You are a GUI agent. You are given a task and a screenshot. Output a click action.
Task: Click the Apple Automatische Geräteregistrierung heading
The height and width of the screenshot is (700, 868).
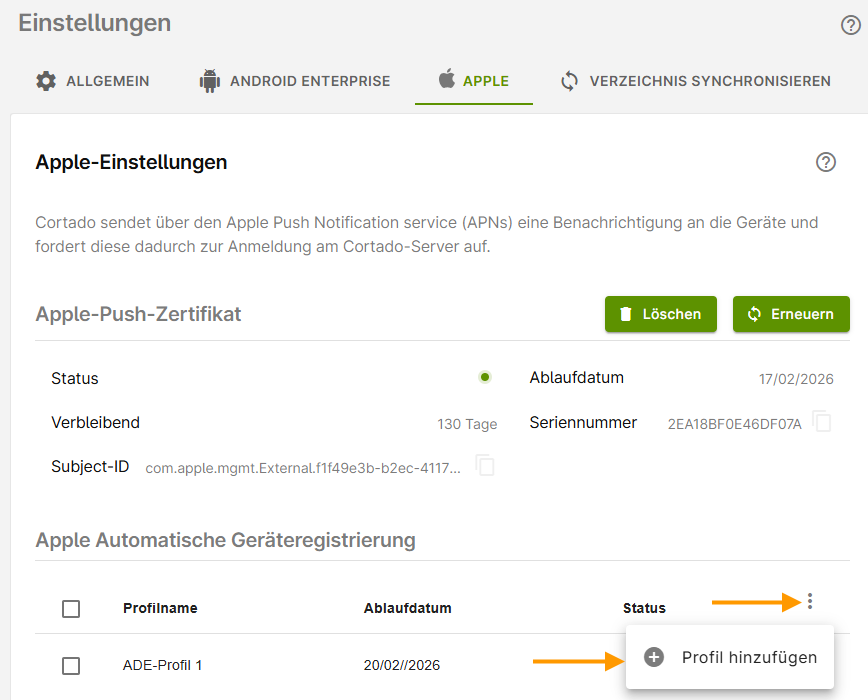225,540
